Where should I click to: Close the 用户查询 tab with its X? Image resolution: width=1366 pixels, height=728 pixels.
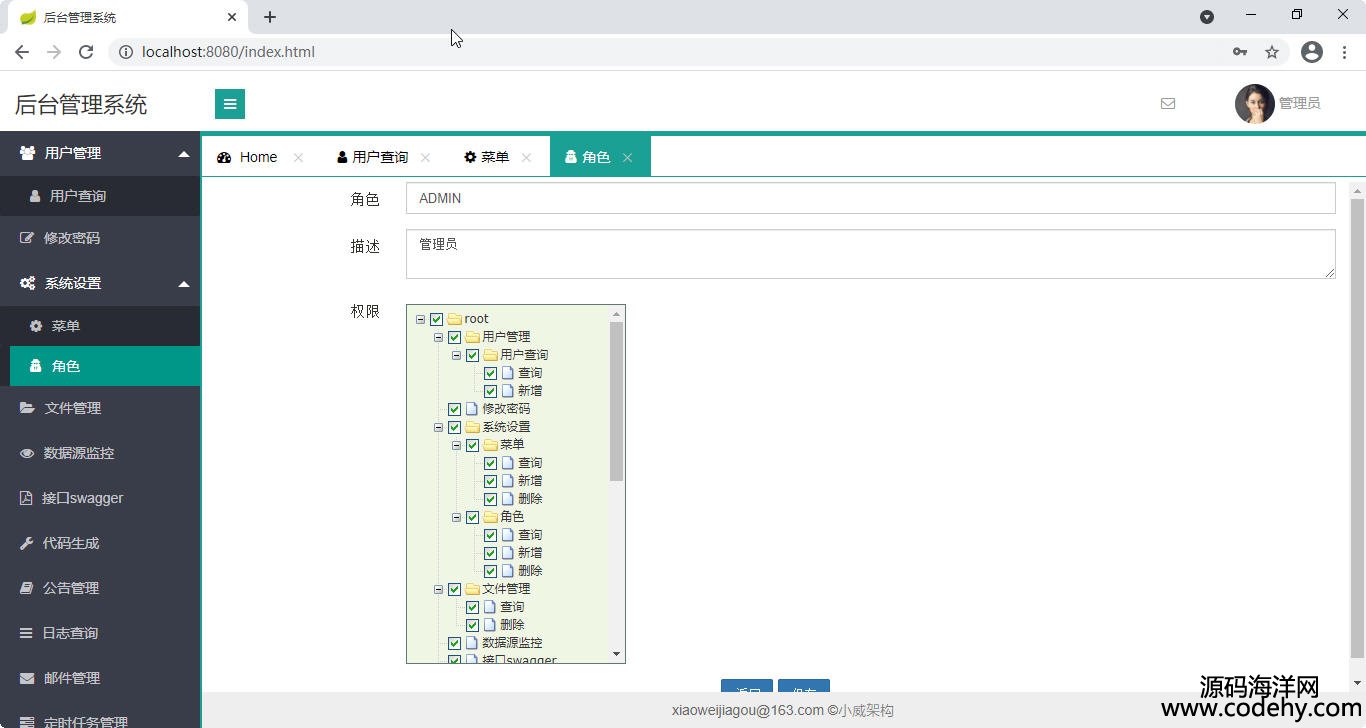point(425,157)
